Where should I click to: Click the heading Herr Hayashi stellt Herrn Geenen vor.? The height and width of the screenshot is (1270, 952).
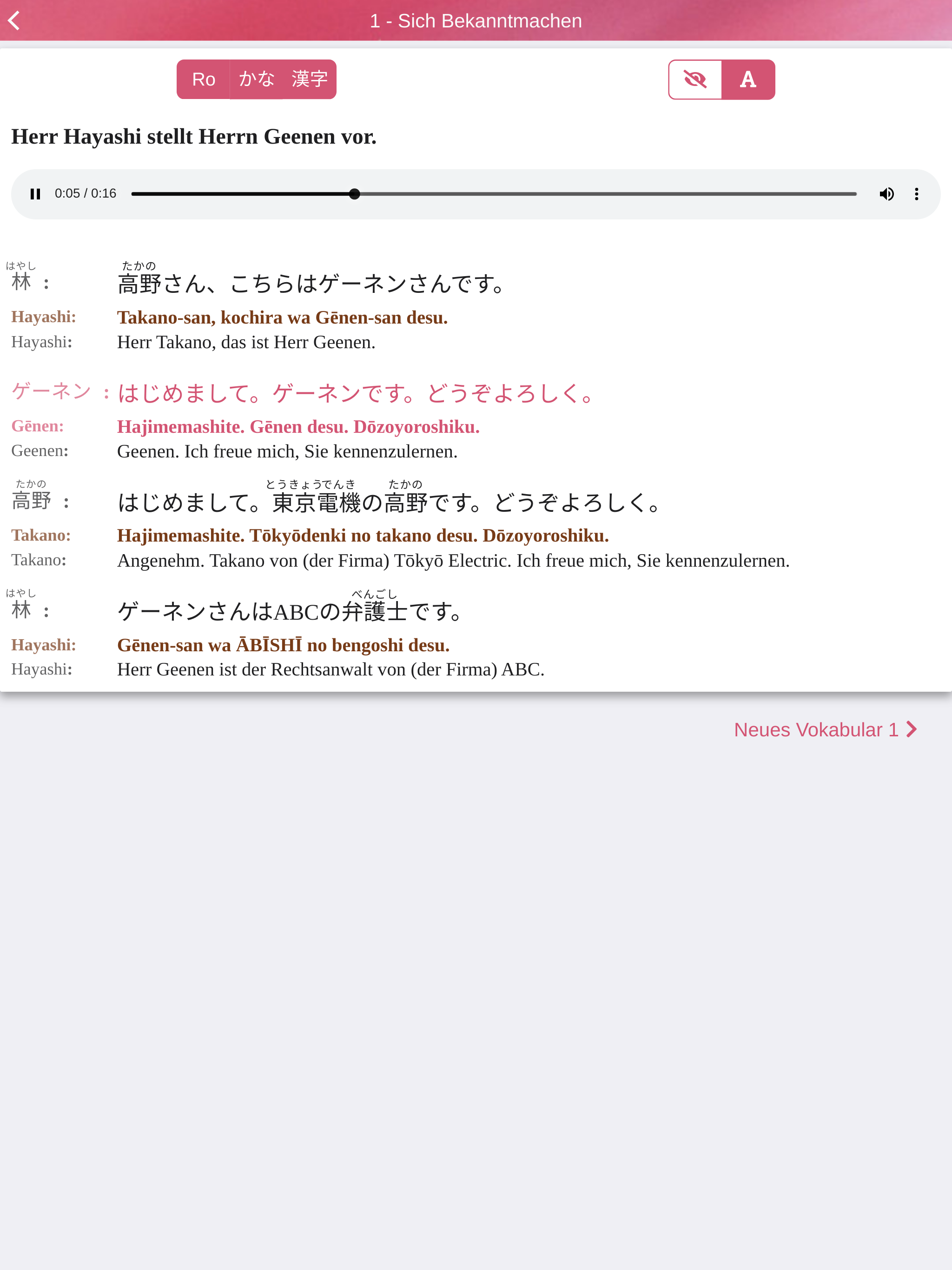click(194, 137)
